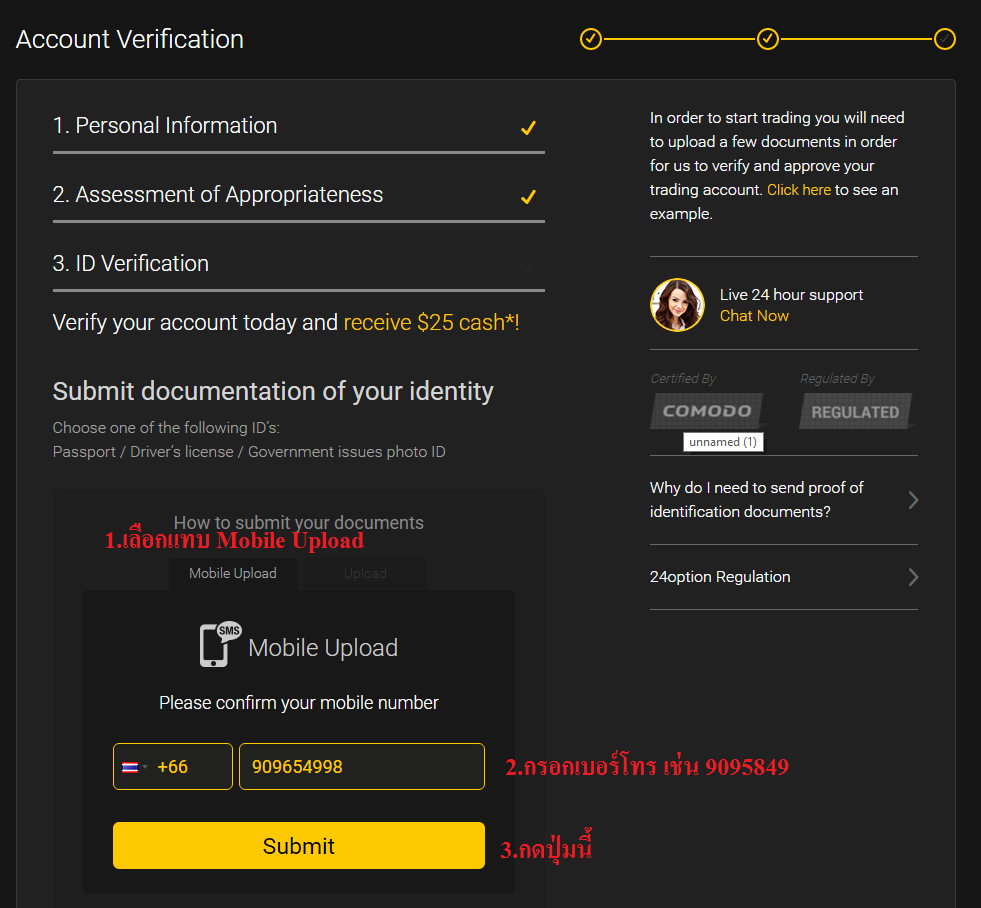Viewport: 981px width, 908px height.
Task: Click the third progress step circle
Action: pyautogui.click(x=945, y=39)
